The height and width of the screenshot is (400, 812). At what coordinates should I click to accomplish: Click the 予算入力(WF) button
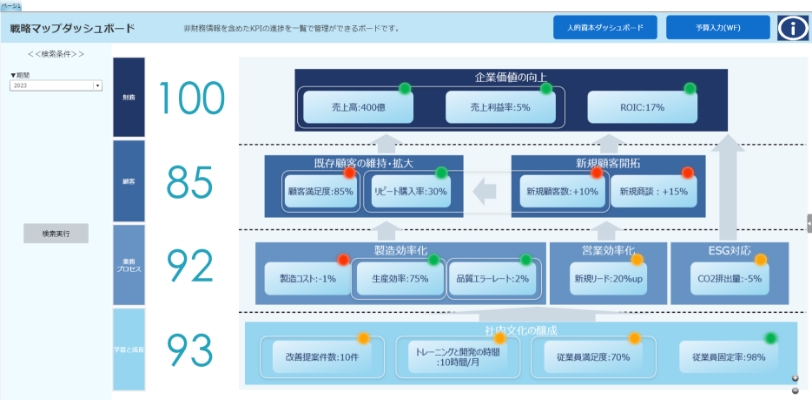717,28
